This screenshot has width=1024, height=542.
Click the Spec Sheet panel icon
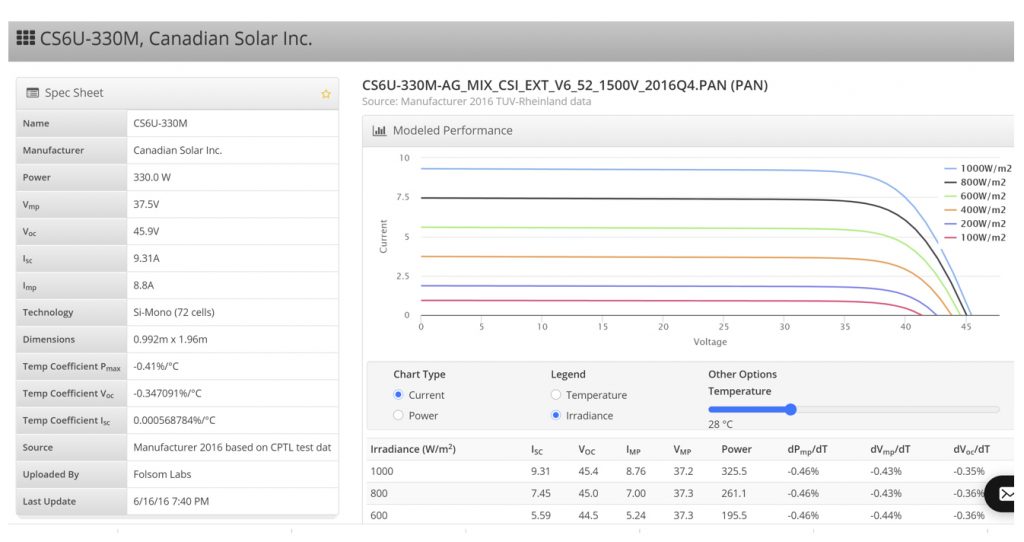point(32,93)
